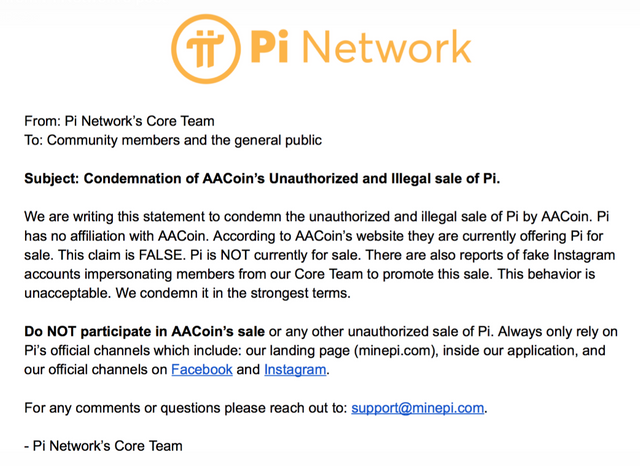Click the Pi Network circular logo icon
640x466 pixels.
coord(206,49)
